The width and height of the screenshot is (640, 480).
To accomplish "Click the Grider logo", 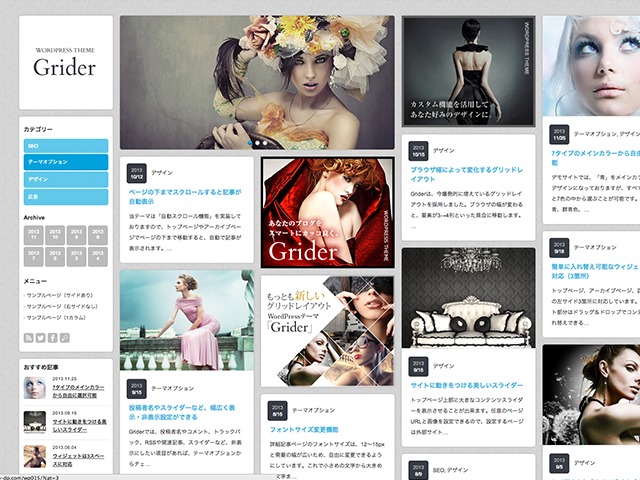I will [x=64, y=62].
